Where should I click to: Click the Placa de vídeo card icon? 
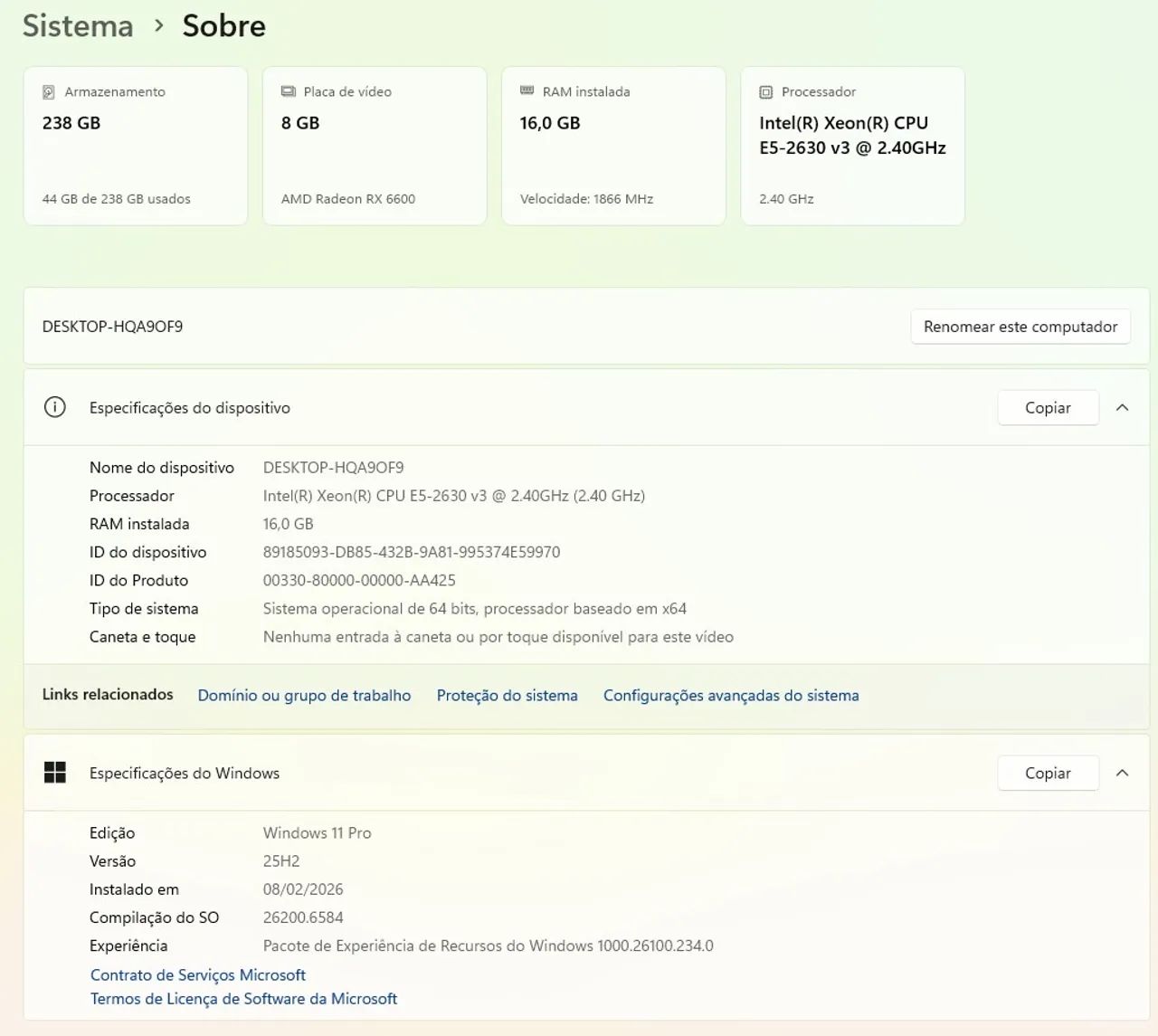(x=289, y=91)
